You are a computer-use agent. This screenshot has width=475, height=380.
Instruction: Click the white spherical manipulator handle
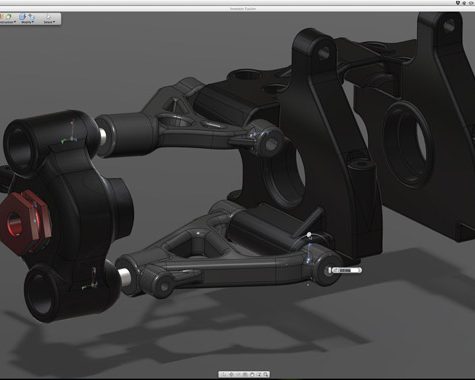tap(309, 235)
